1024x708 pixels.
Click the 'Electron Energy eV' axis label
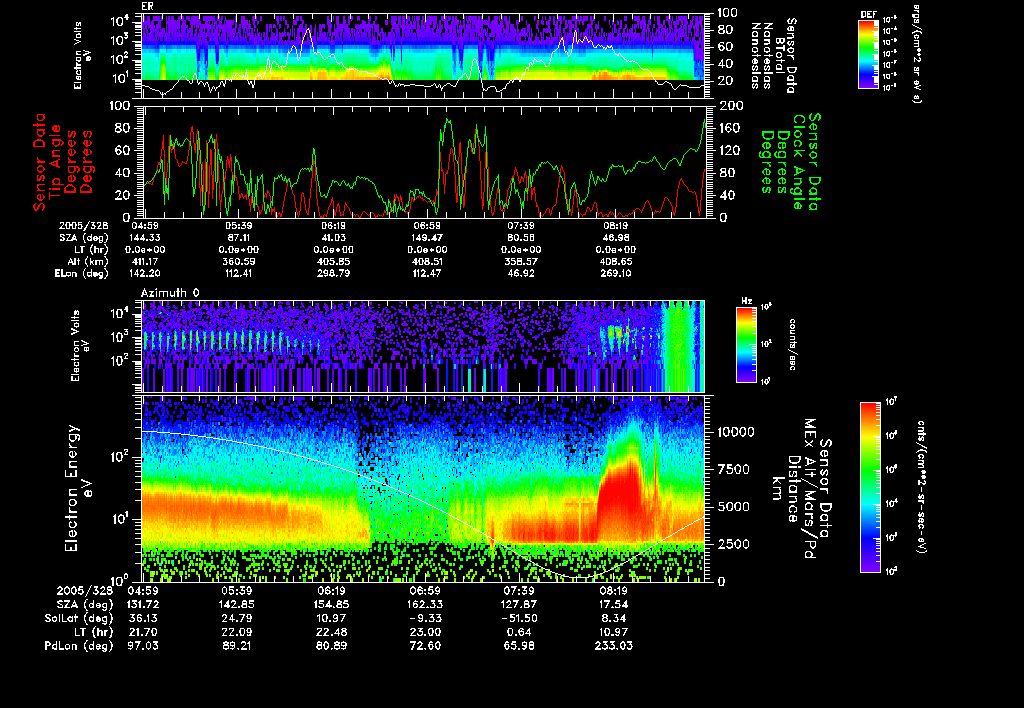click(x=78, y=488)
